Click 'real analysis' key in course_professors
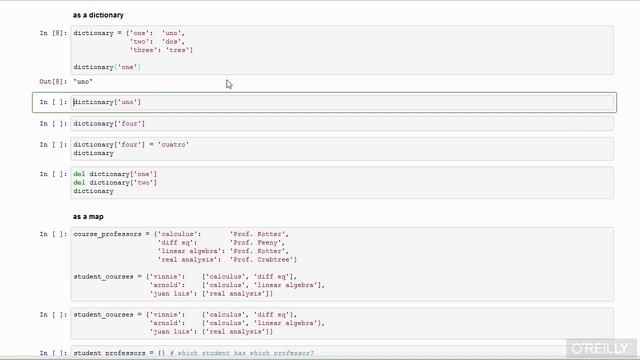 [189, 260]
